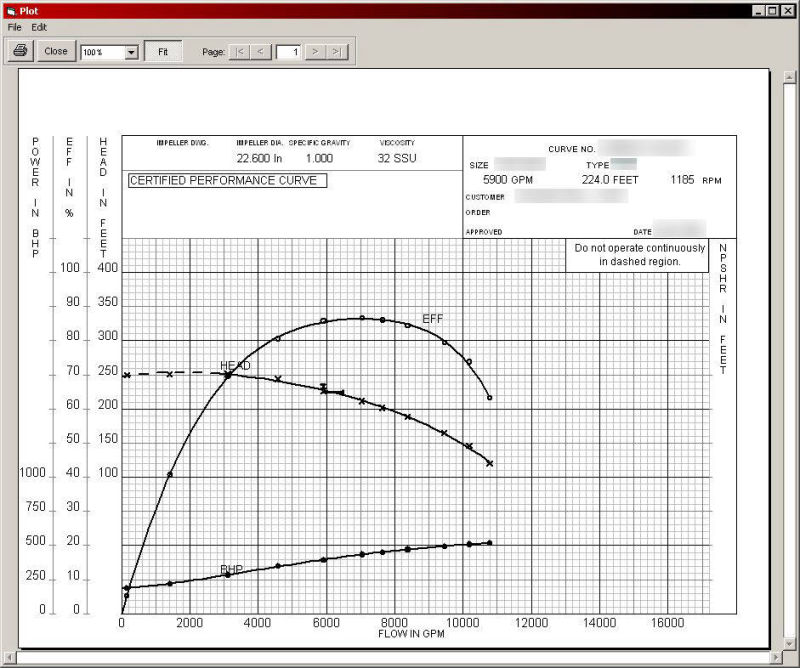The height and width of the screenshot is (668, 800).
Task: Click the printer icon in the toolbar
Action: coord(20,51)
